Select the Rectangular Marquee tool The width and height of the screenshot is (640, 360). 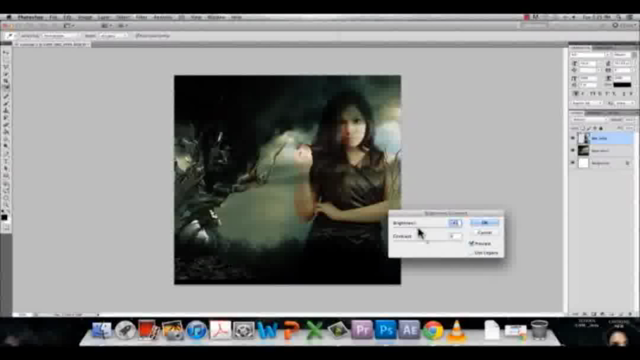[6, 60]
